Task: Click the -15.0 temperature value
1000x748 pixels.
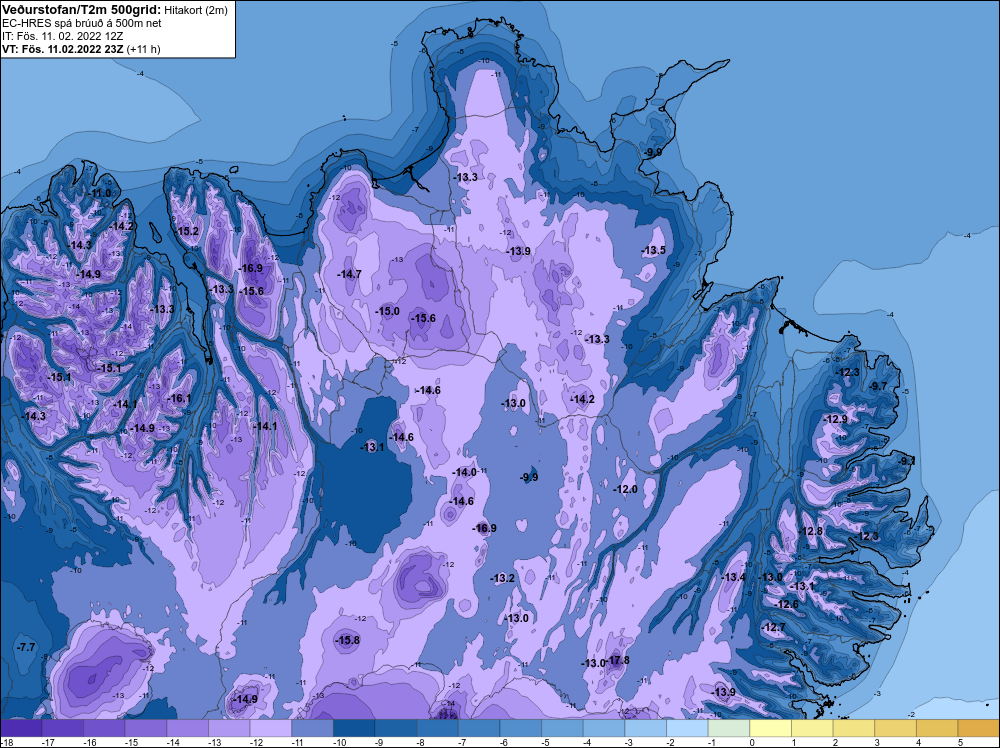Action: (x=387, y=311)
